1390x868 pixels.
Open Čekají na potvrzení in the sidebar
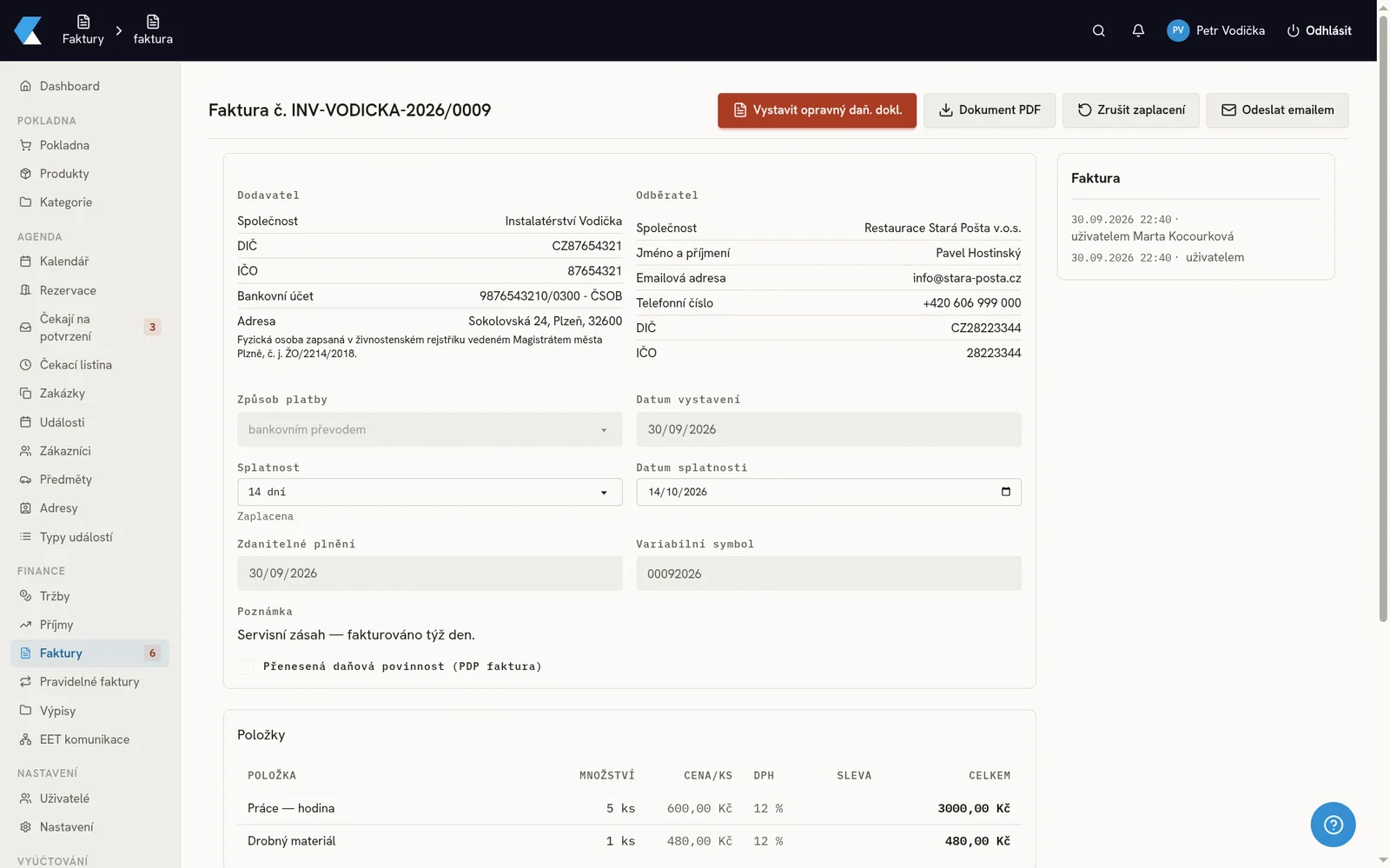89,328
